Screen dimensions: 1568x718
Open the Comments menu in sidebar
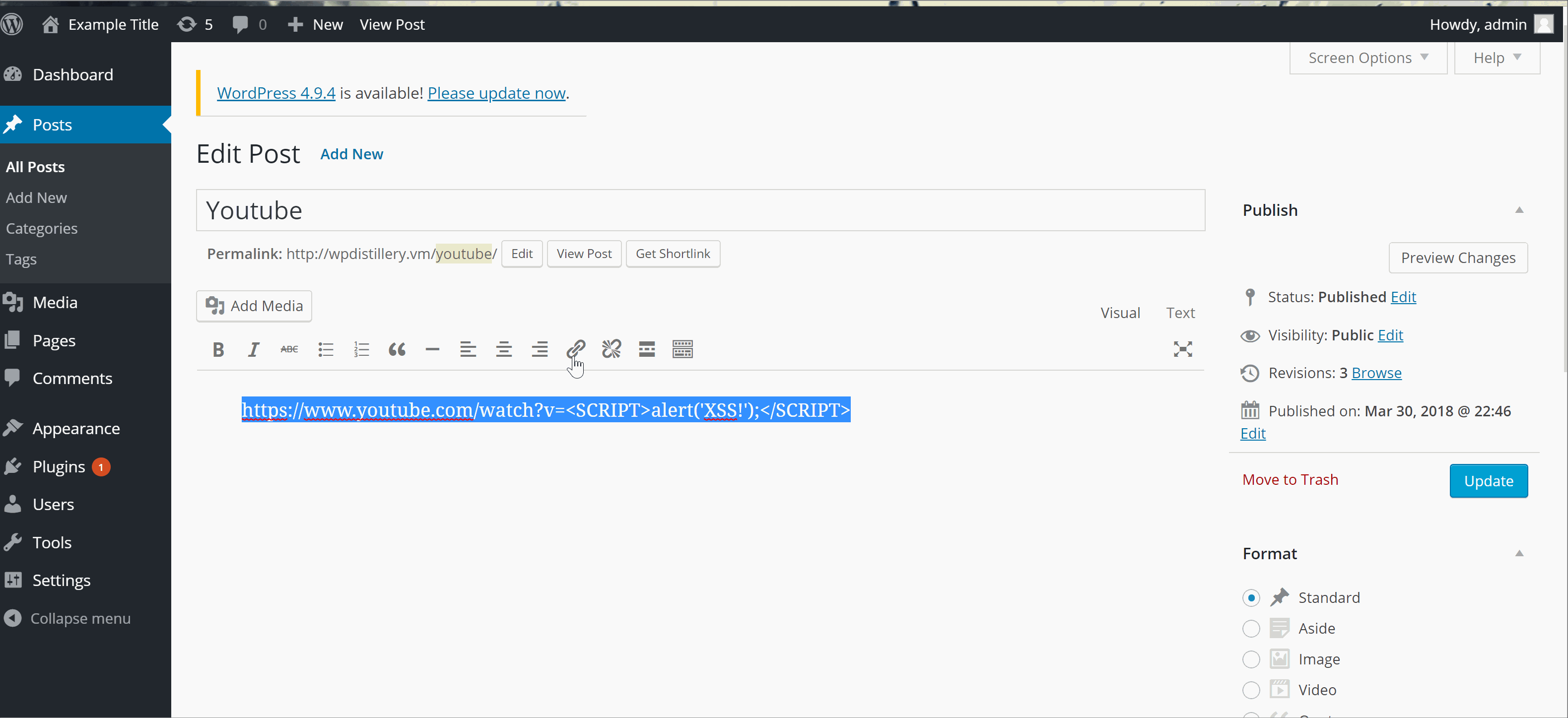85,379
